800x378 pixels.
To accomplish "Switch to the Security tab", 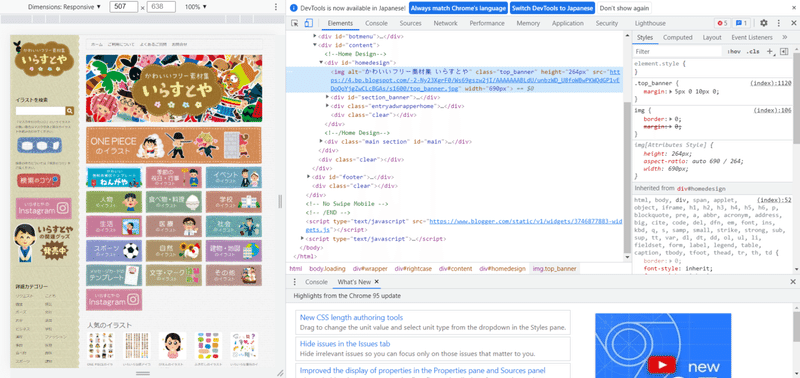I will tap(607, 23).
